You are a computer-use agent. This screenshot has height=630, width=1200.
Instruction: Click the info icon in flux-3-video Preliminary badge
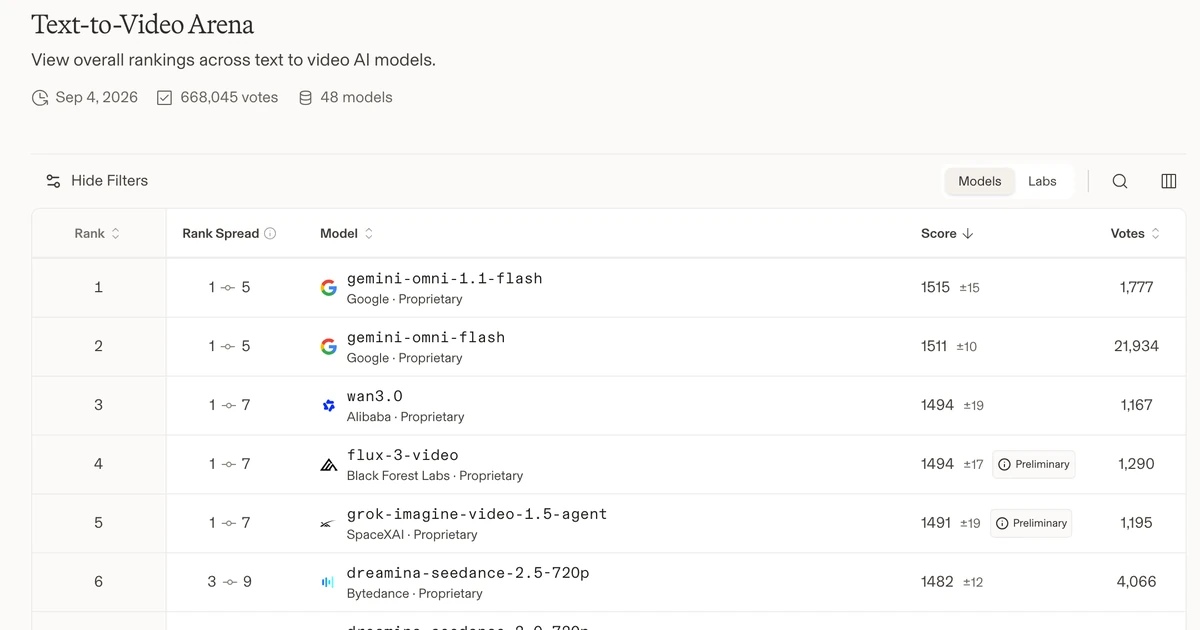(1004, 464)
